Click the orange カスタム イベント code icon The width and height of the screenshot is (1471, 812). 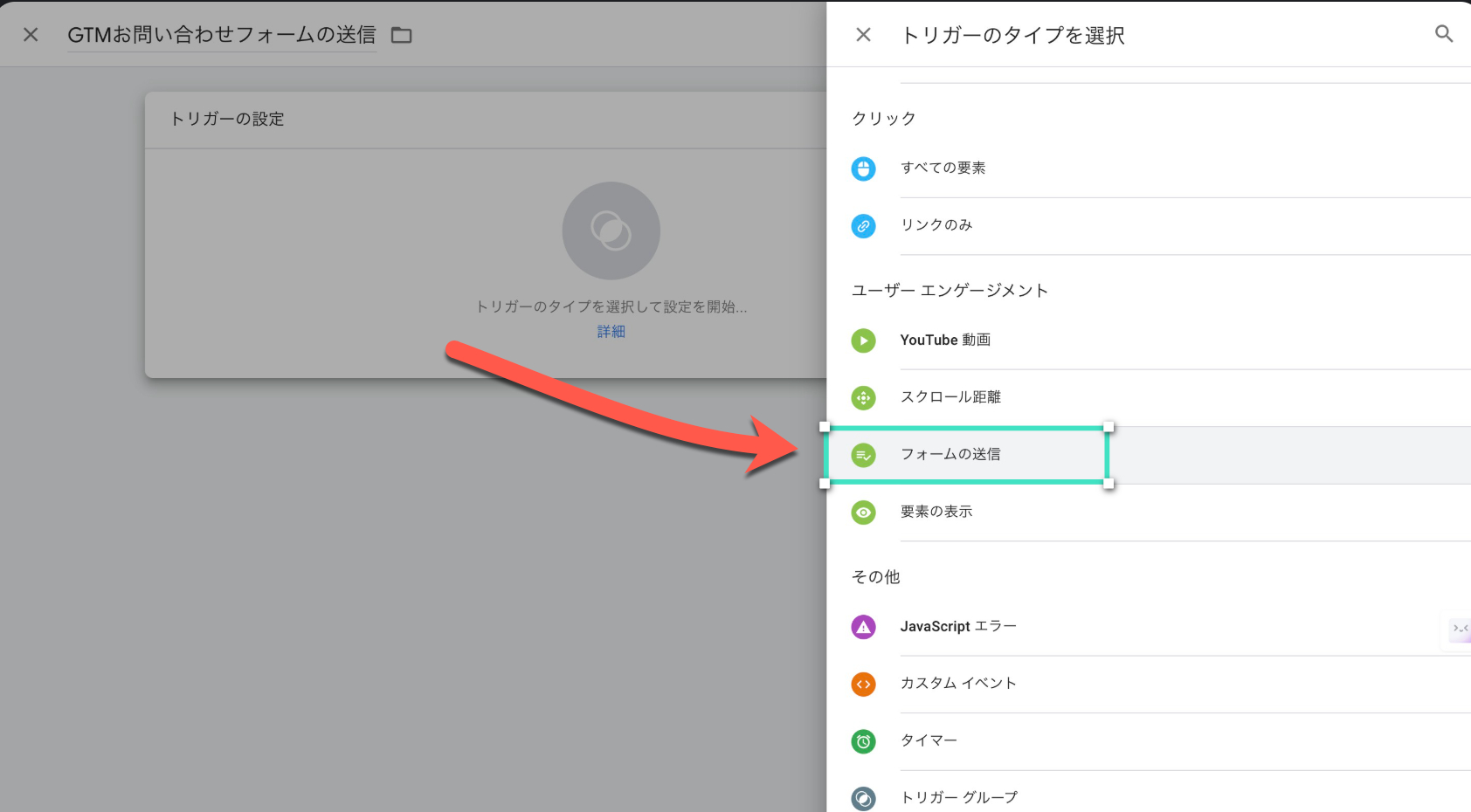point(863,685)
